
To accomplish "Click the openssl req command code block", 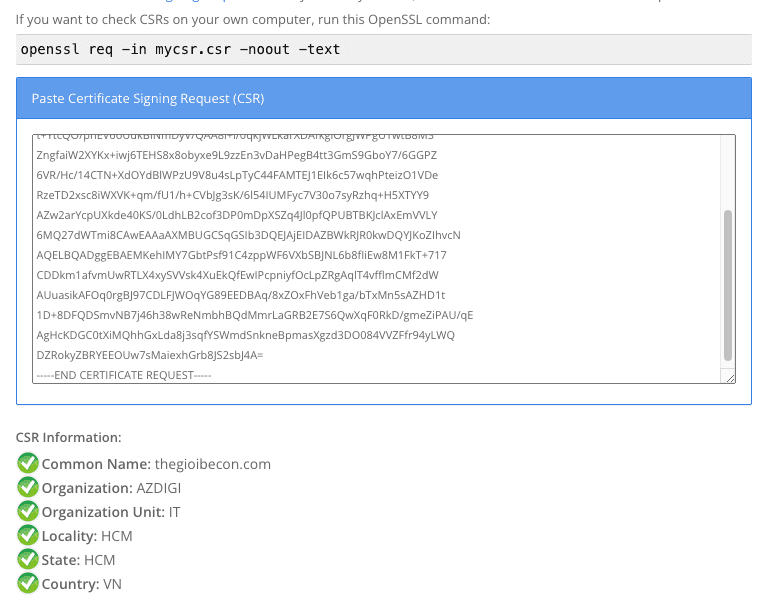I will pyautogui.click(x=384, y=50).
